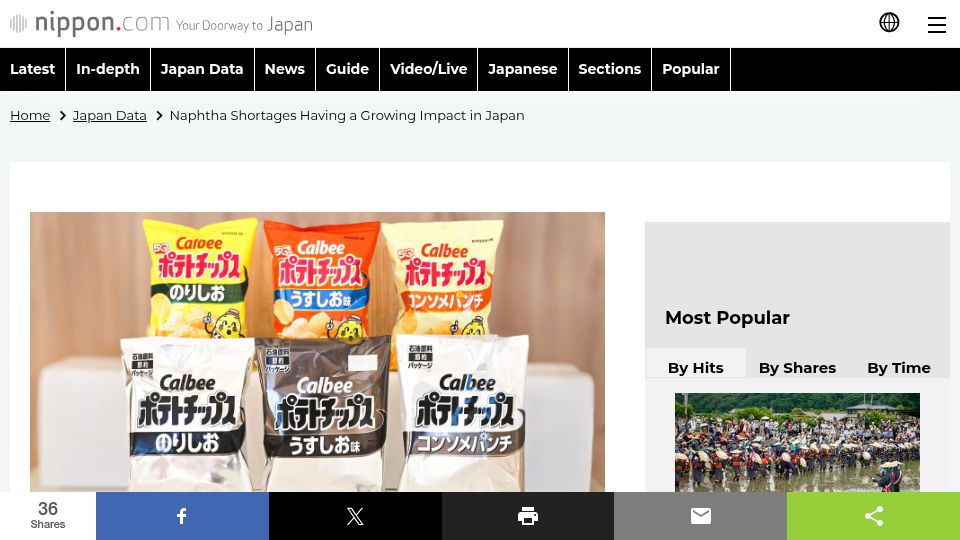Click the Most Popular heading
This screenshot has height=540, width=960.
727,318
